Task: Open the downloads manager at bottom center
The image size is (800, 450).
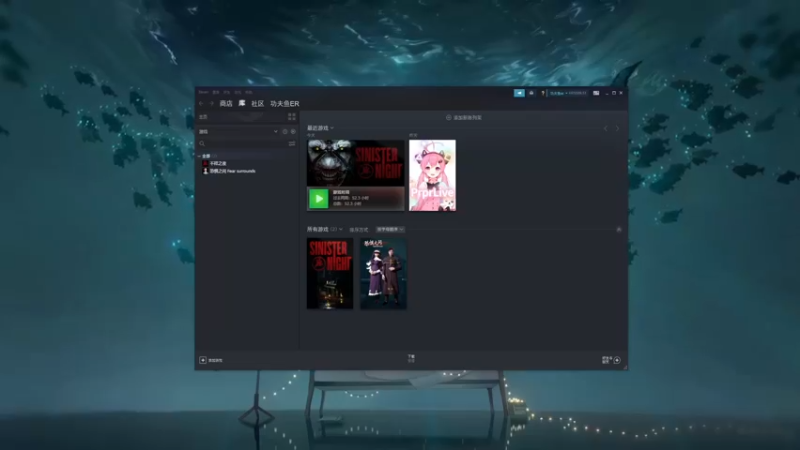Action: pyautogui.click(x=411, y=359)
